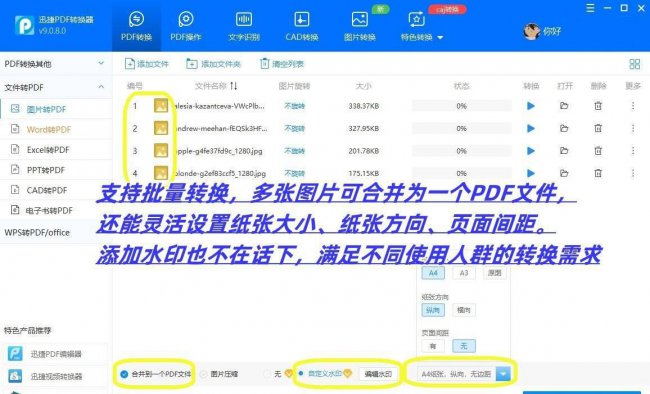Delete the alesia-kazantceva file row
The image size is (650, 394).
pos(598,106)
